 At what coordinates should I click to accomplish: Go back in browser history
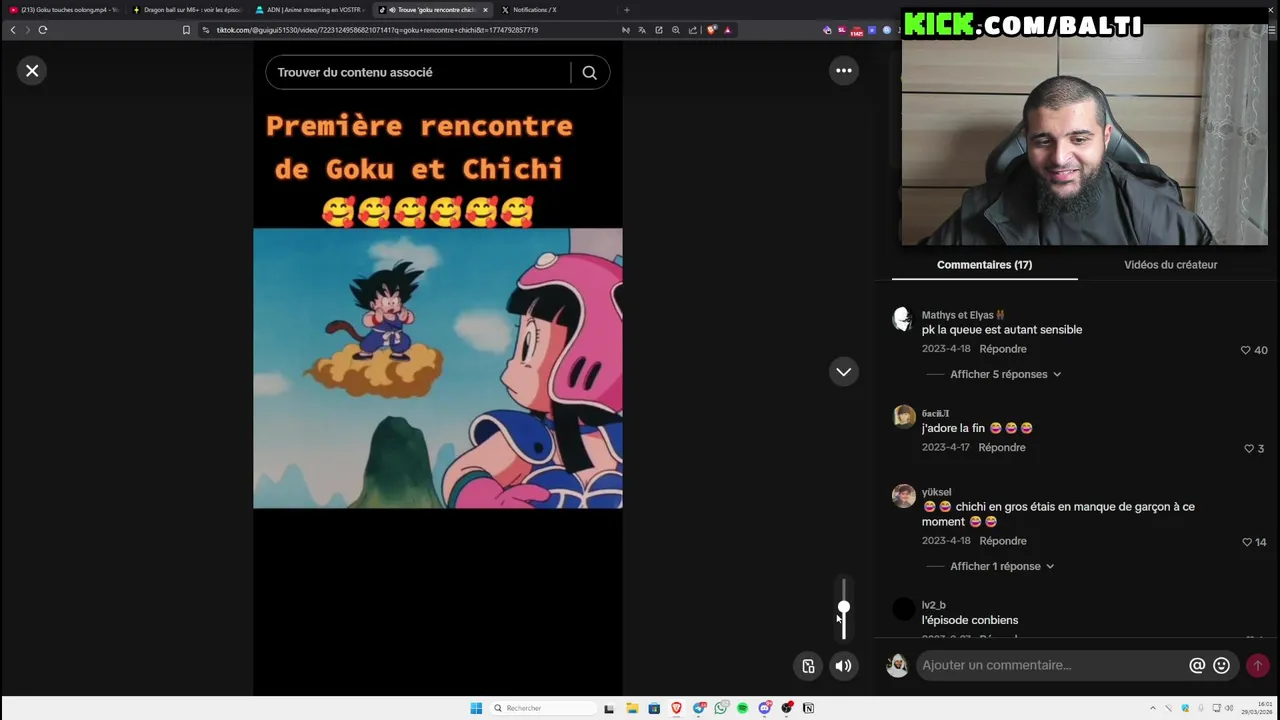pyautogui.click(x=13, y=30)
